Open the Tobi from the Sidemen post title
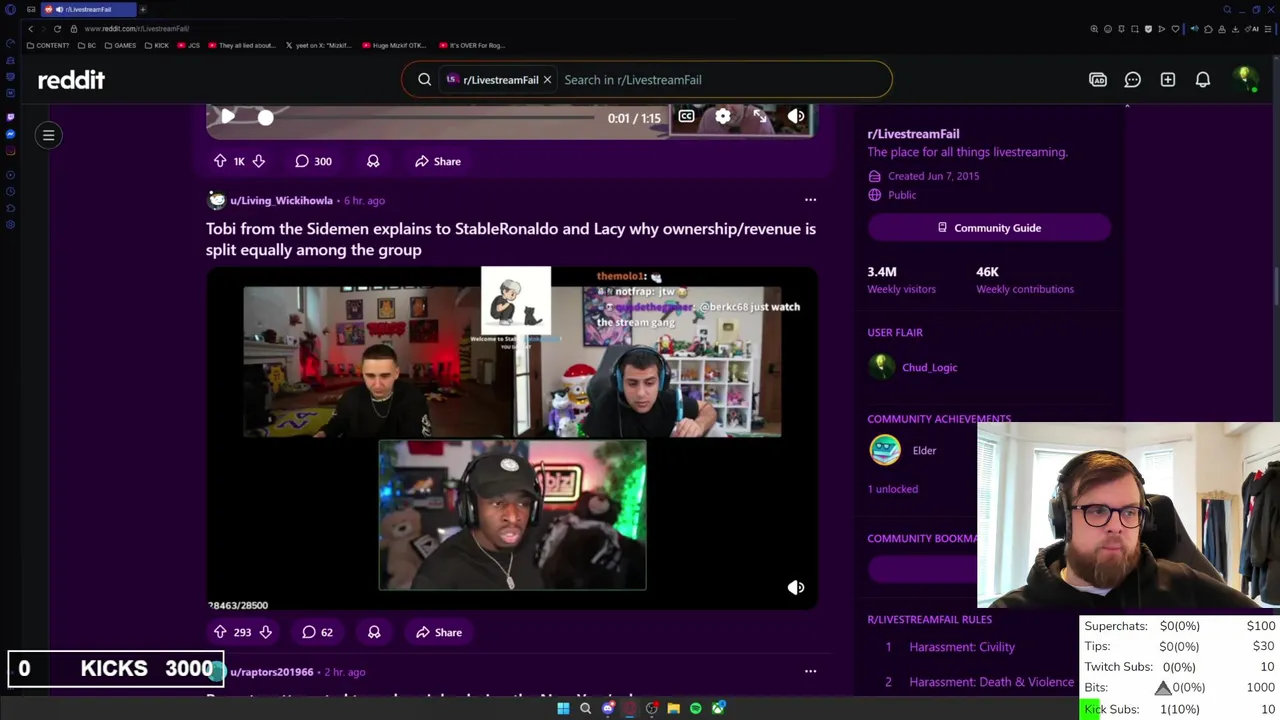 (x=511, y=239)
